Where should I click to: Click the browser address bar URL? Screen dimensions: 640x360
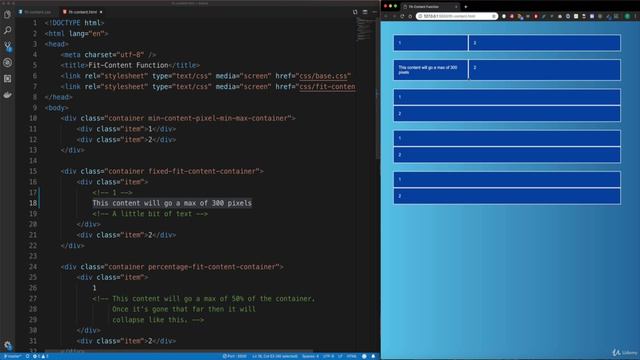pos(449,16)
